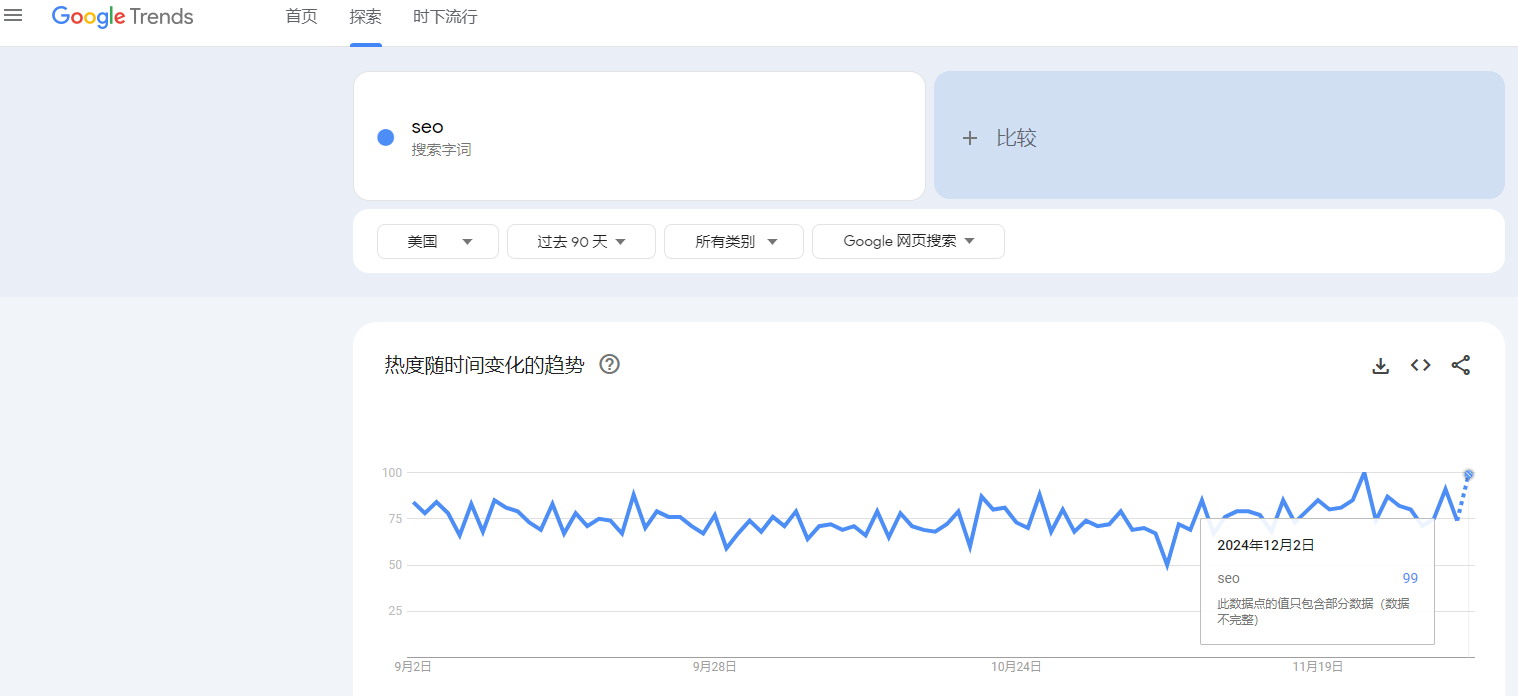Click the blue dot next to seo
This screenshot has width=1518, height=696.
click(386, 137)
